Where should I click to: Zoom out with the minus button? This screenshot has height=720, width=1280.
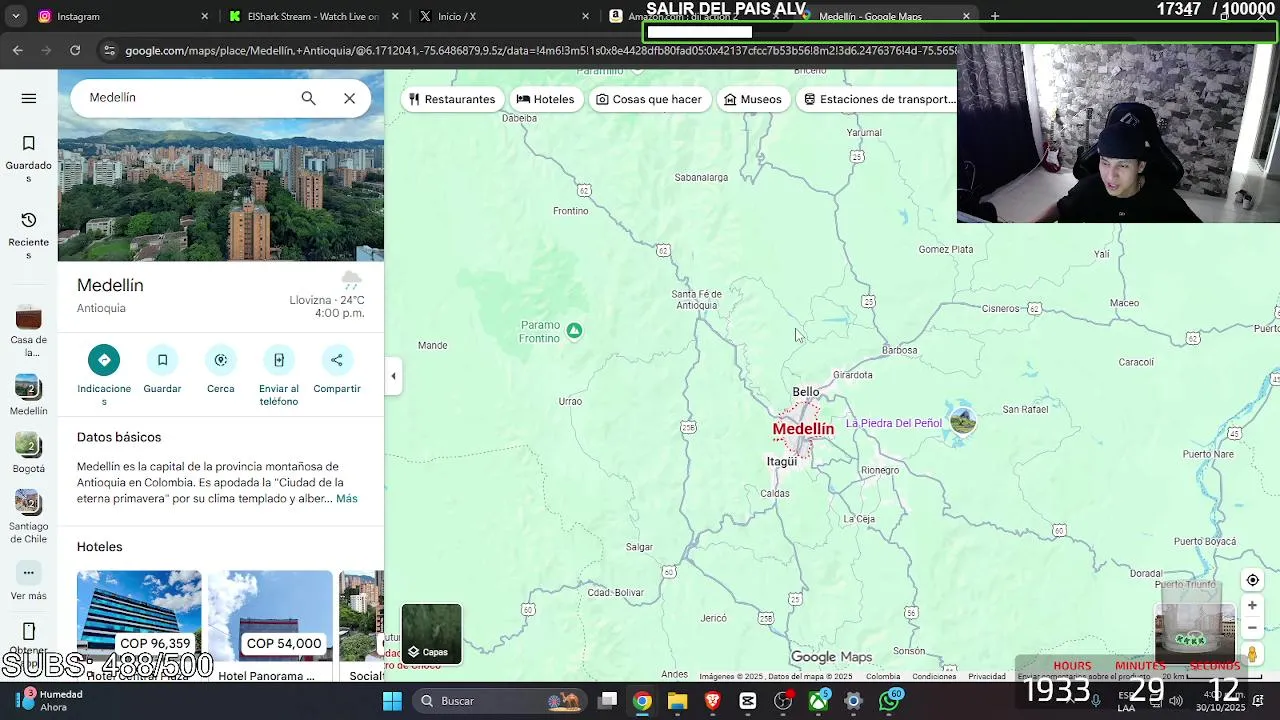point(1252,628)
